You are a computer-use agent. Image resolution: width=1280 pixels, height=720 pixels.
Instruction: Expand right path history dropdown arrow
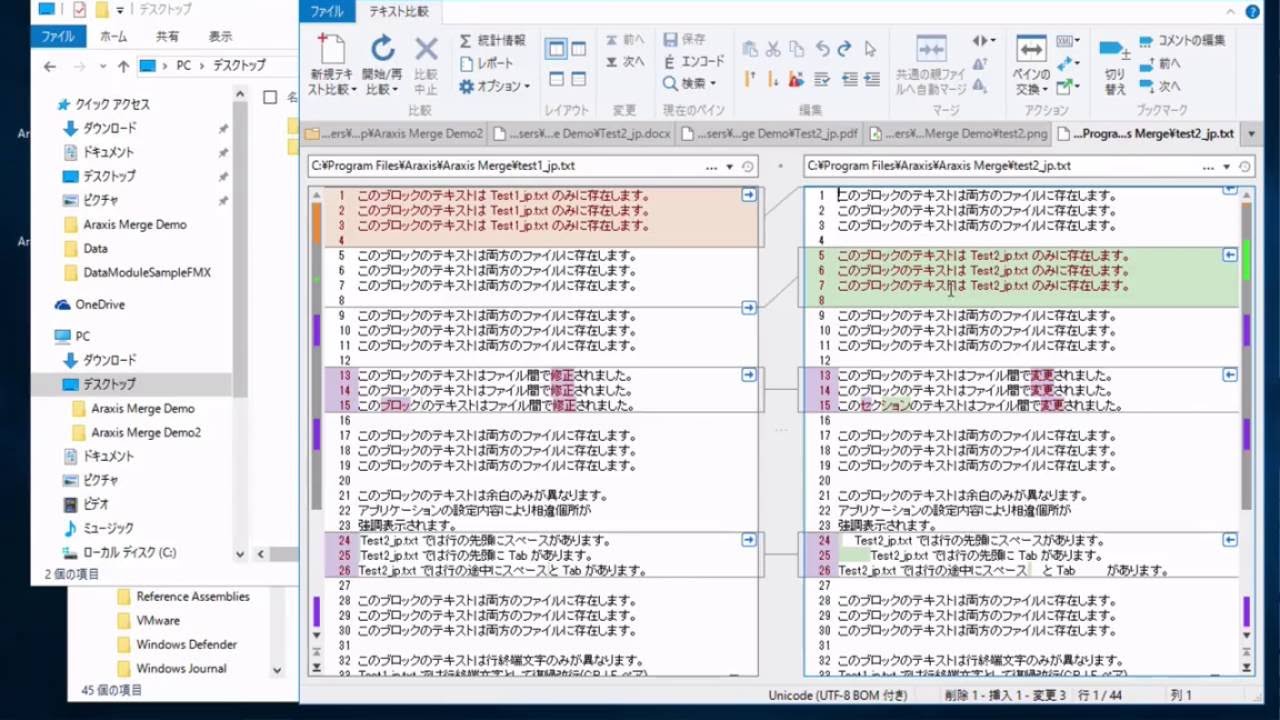click(x=1227, y=167)
